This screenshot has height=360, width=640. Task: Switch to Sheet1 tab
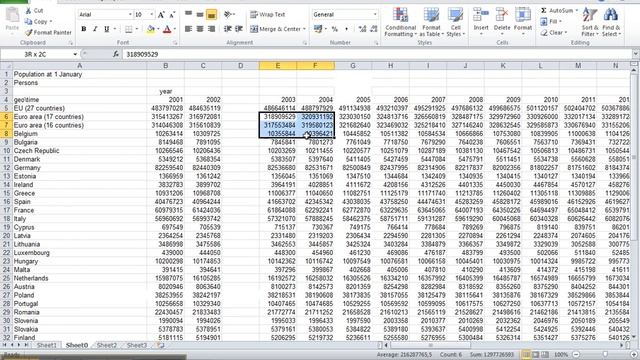pyautogui.click(x=47, y=345)
